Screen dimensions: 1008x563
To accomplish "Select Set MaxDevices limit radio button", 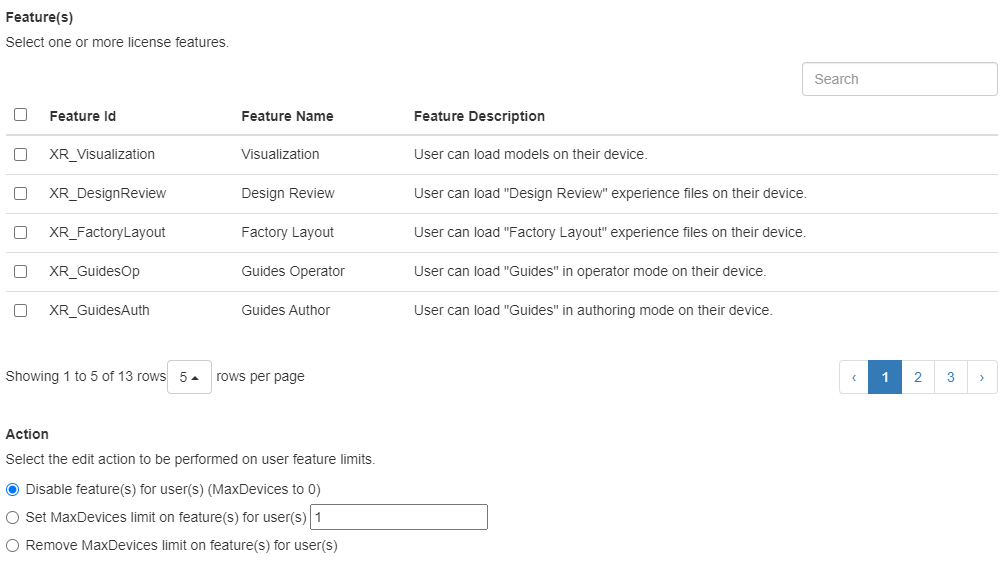I will (x=13, y=517).
